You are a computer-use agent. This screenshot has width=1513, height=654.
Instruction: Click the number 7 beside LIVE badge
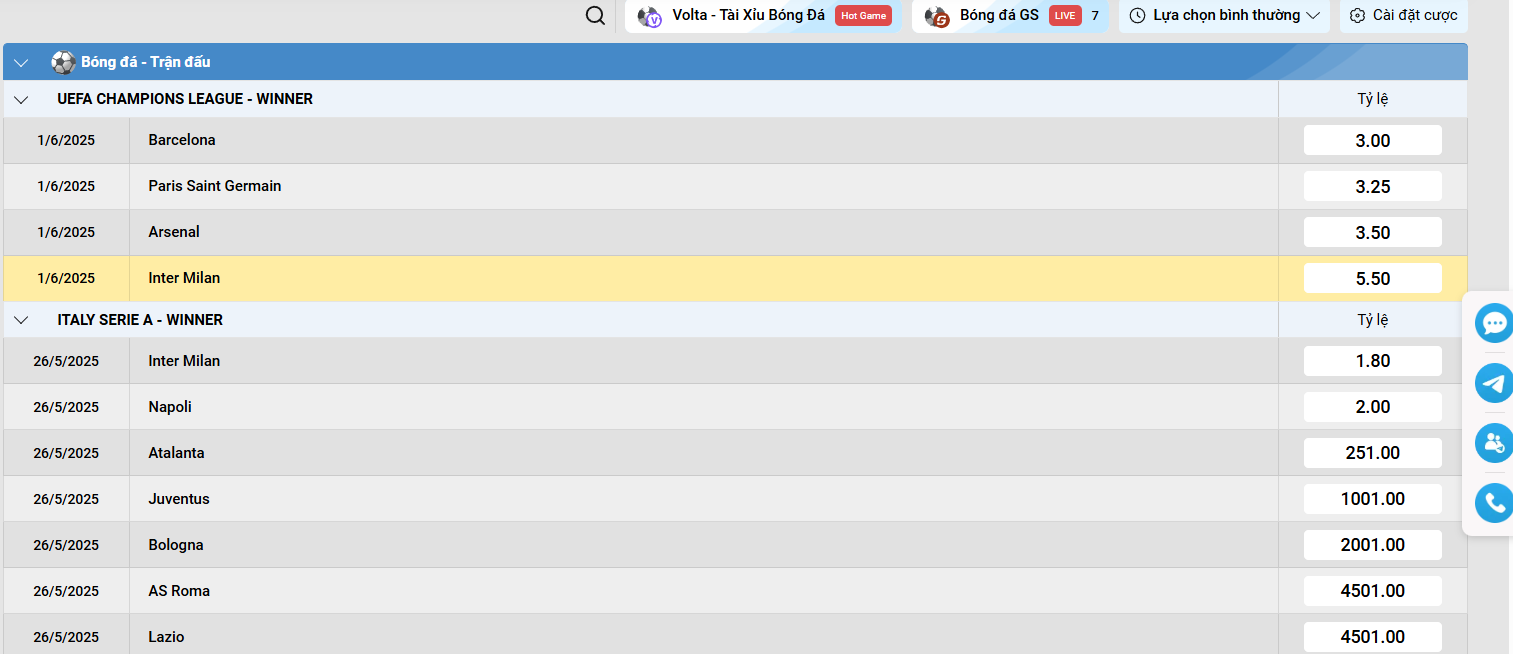coord(1095,15)
